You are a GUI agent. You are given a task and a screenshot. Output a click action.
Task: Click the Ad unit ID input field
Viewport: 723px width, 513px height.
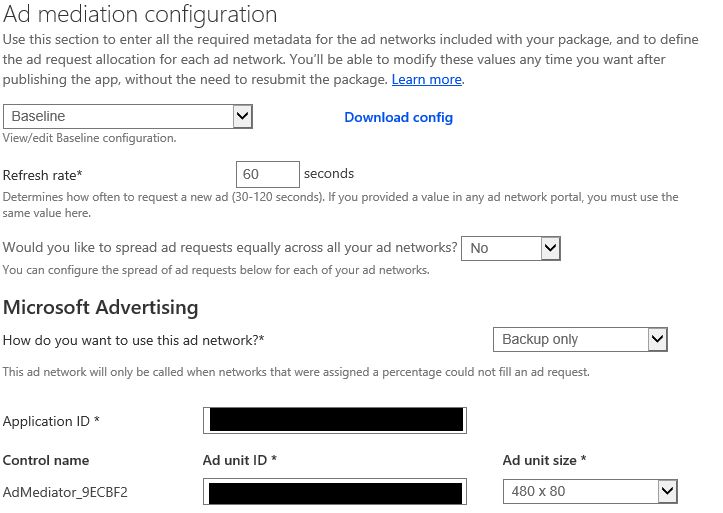(335, 492)
